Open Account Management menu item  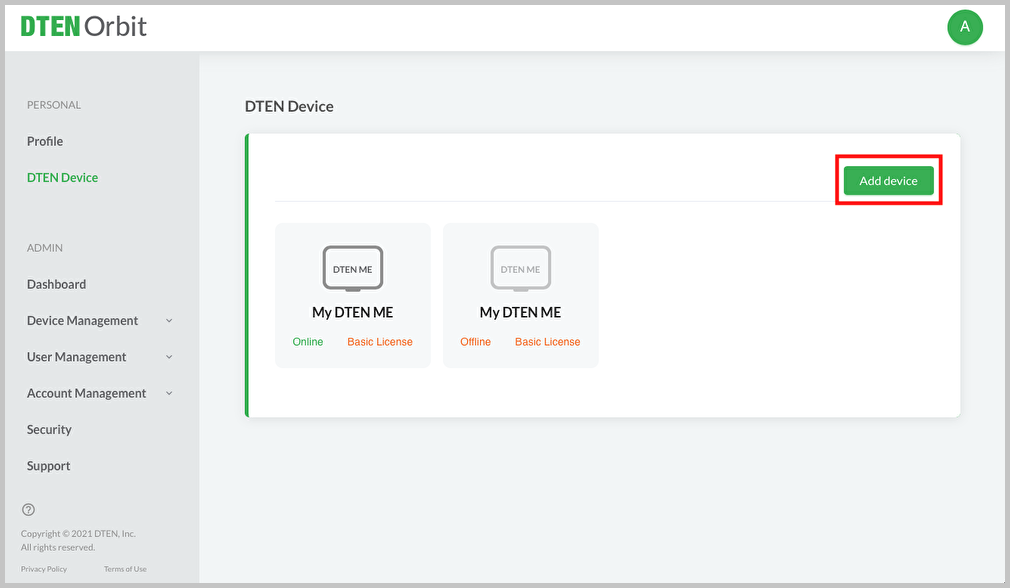86,393
